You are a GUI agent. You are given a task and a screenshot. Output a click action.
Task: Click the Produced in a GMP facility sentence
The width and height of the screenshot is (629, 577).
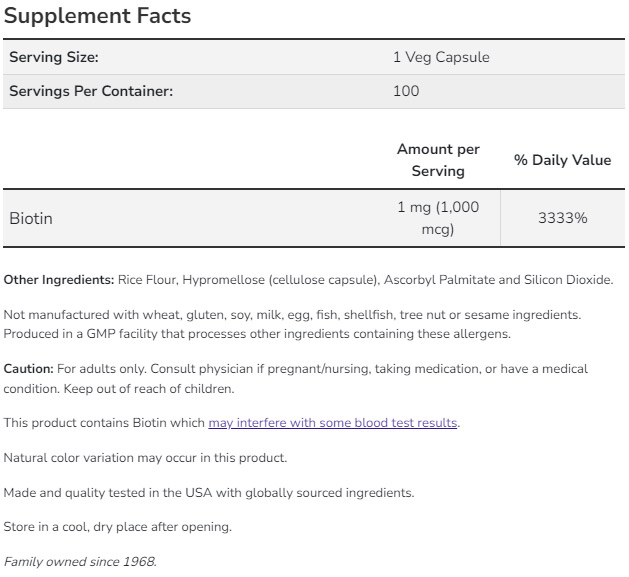[257, 333]
